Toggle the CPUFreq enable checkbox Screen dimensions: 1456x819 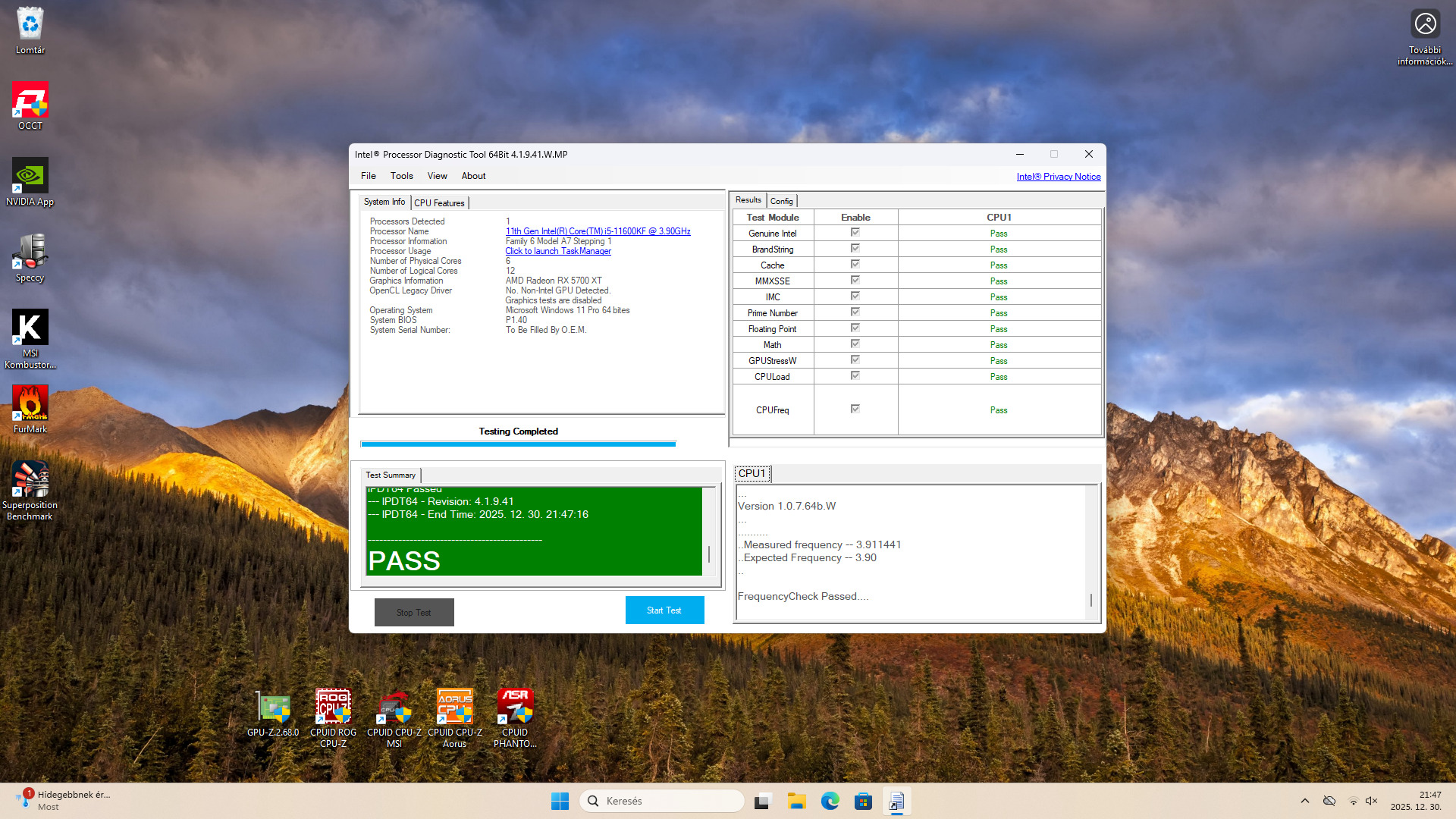[855, 409]
